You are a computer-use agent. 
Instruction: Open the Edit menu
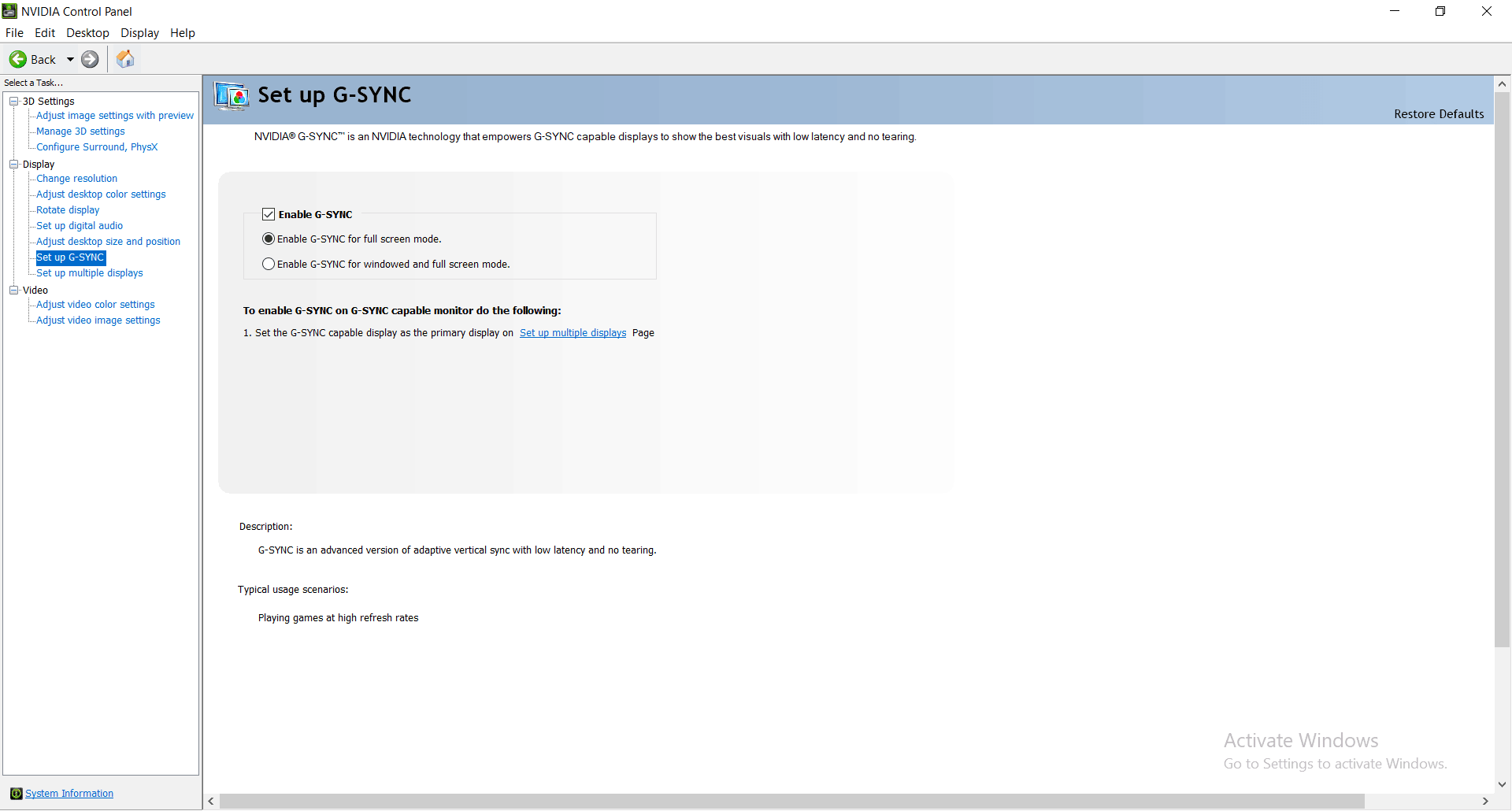[45, 33]
